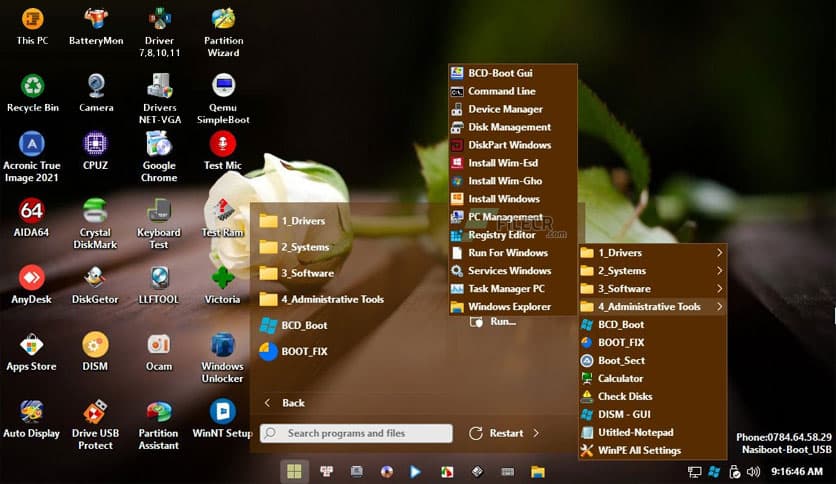Open Restart power options arrow
Screen dimensions: 836x484
[536, 433]
